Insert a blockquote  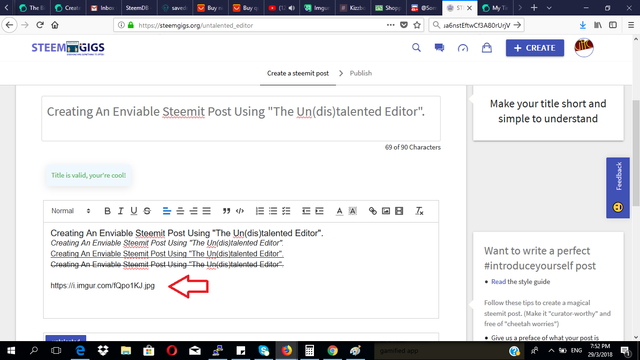pos(226,211)
